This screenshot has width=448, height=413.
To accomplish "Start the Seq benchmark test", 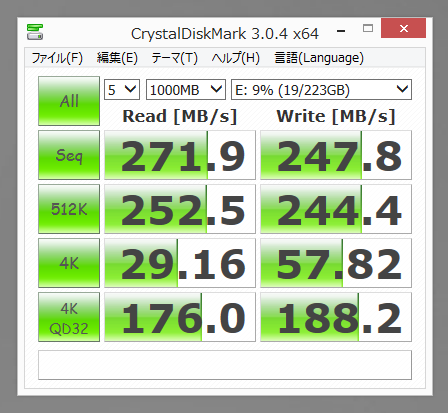I will [69, 155].
